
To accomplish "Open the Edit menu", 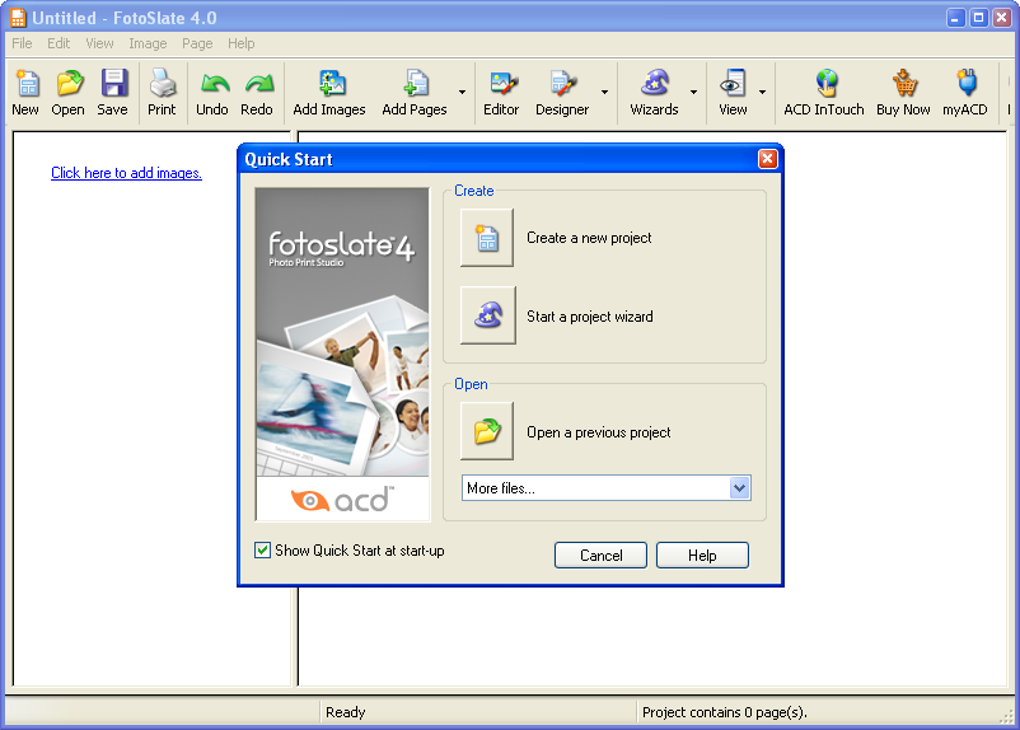I will [x=59, y=44].
